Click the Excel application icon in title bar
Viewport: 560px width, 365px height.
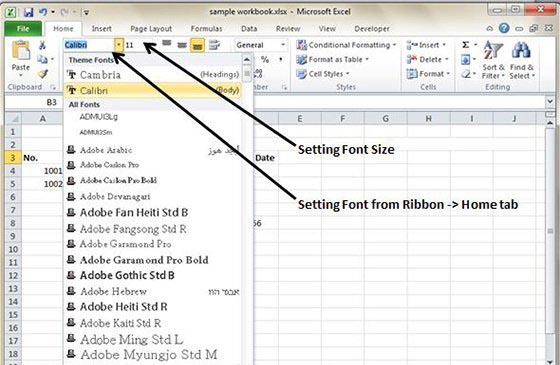[x=11, y=12]
